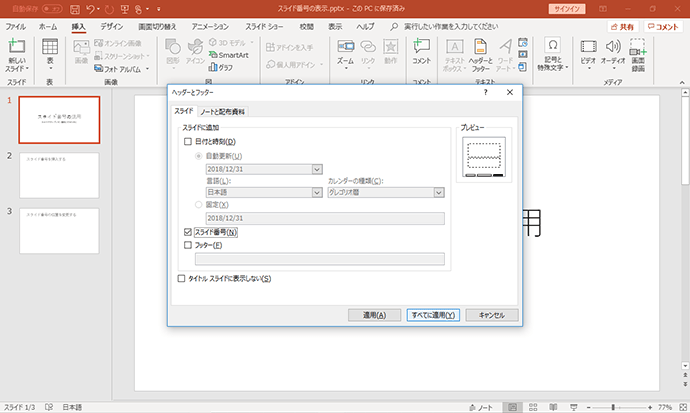The height and width of the screenshot is (413, 690).
Task: Open the Language (日本語) dropdown
Action: 317,192
